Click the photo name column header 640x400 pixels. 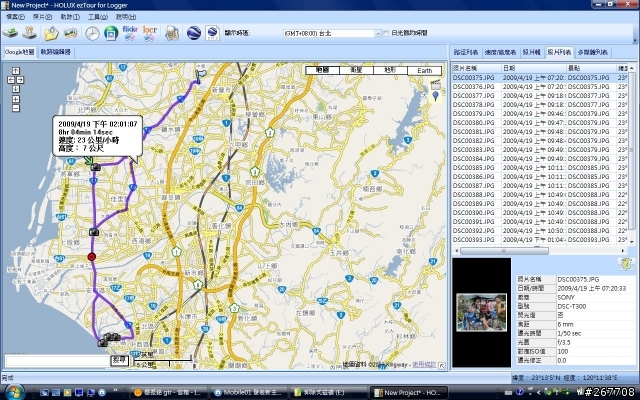click(477, 68)
